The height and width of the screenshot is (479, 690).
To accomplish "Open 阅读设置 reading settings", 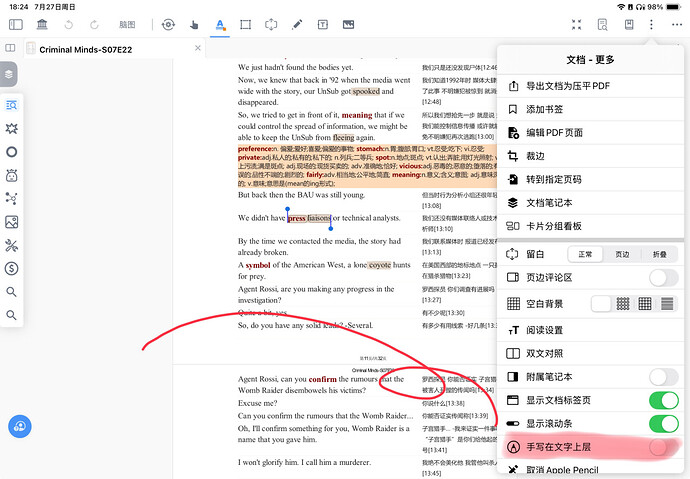I will [x=590, y=330].
